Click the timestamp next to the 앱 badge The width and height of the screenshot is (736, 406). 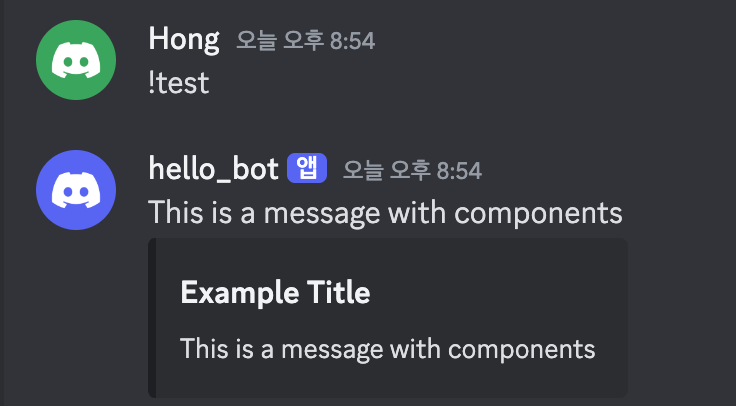click(412, 170)
